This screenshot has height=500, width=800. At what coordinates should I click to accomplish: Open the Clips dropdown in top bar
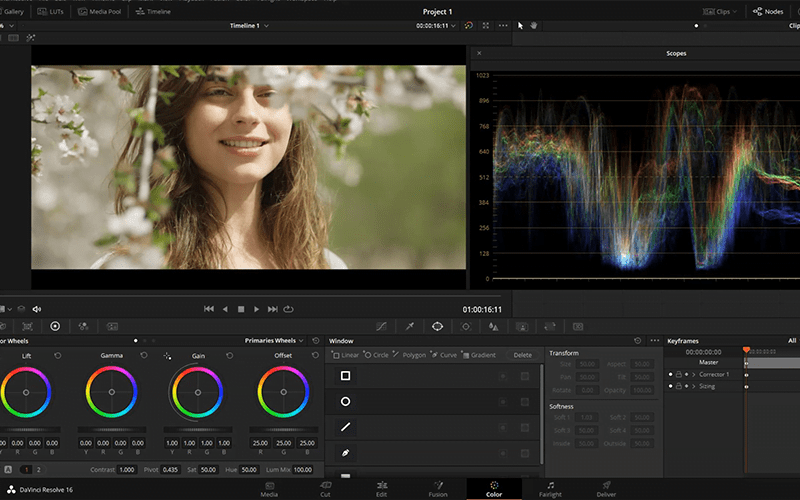tap(720, 11)
